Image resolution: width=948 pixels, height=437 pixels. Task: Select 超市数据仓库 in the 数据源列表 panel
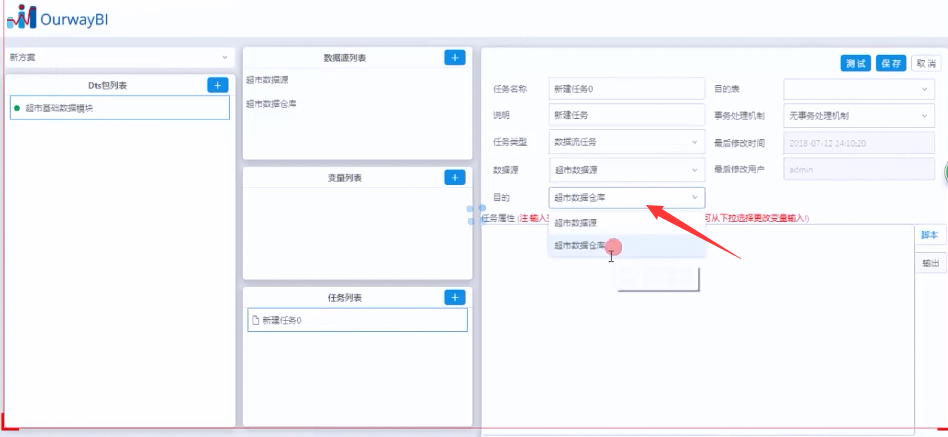coord(271,103)
